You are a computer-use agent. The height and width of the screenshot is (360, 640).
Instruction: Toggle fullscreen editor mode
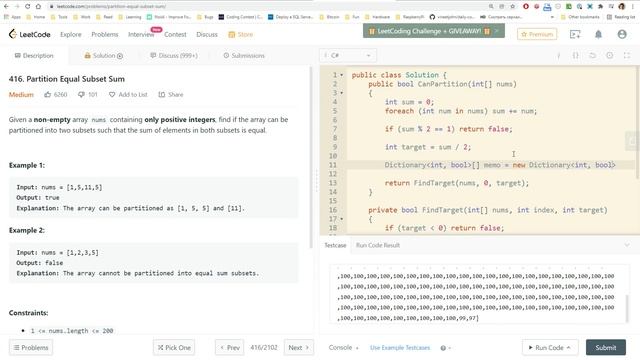[x=627, y=56]
